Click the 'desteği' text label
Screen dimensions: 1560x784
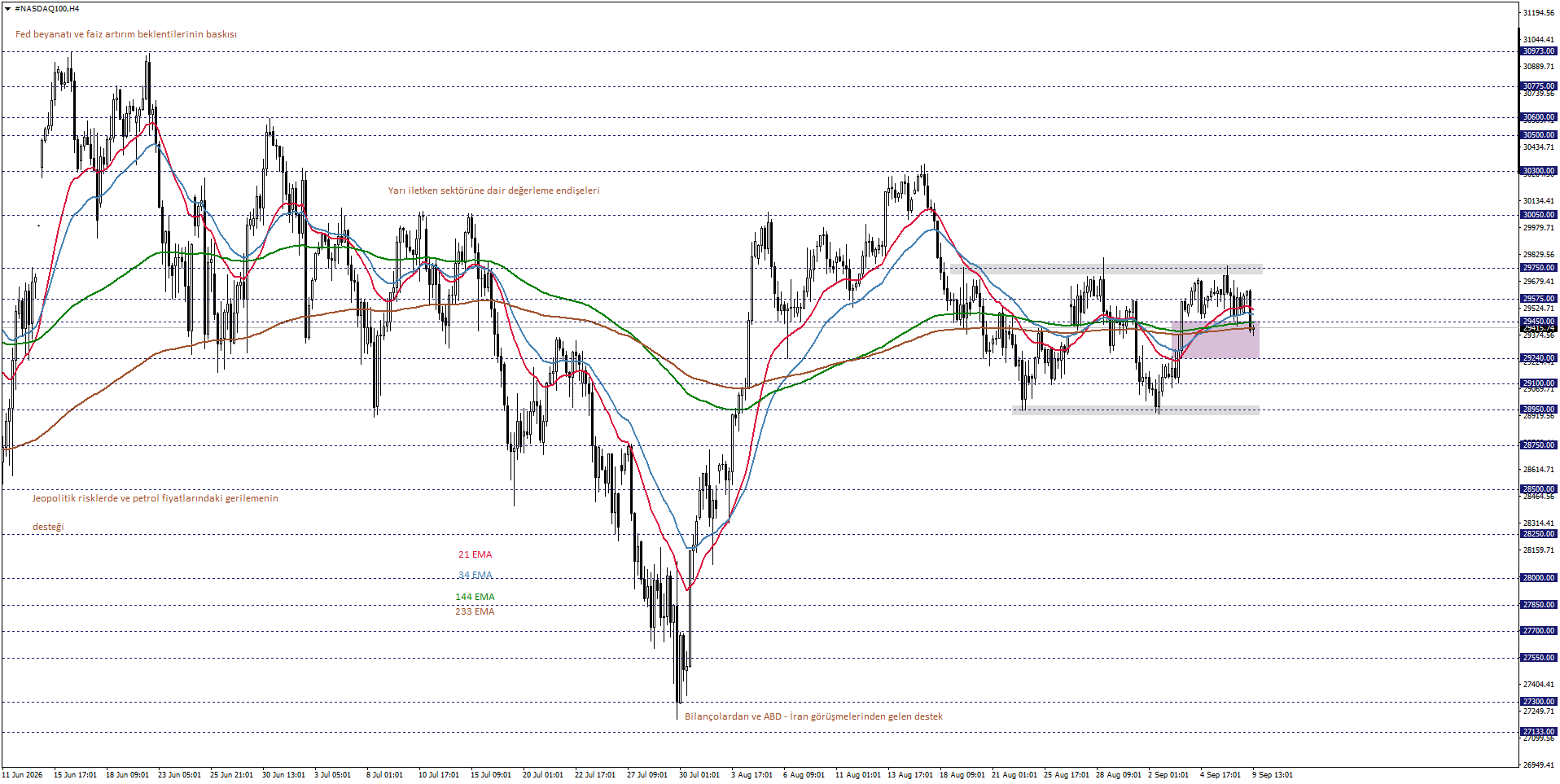click(x=48, y=527)
